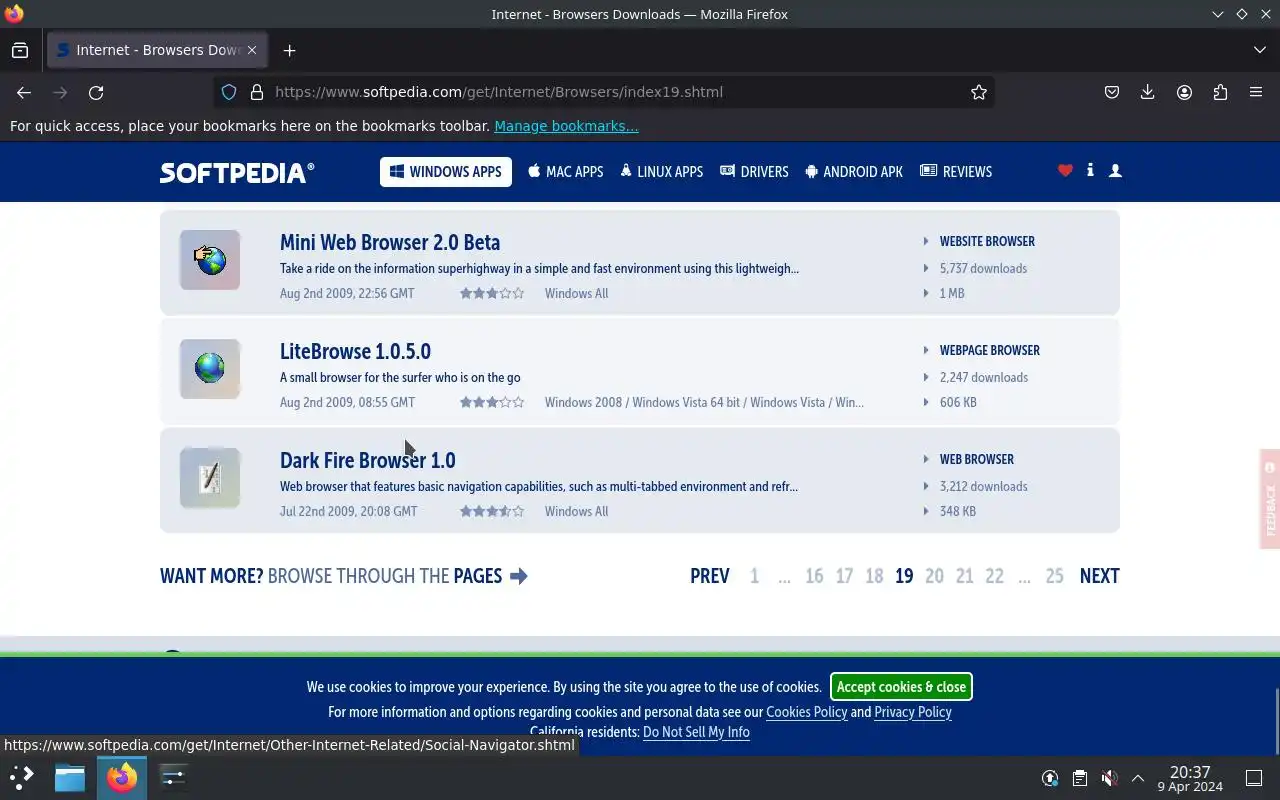This screenshot has height=800, width=1280.
Task: Go to page 22 in pagination
Action: coord(994,576)
